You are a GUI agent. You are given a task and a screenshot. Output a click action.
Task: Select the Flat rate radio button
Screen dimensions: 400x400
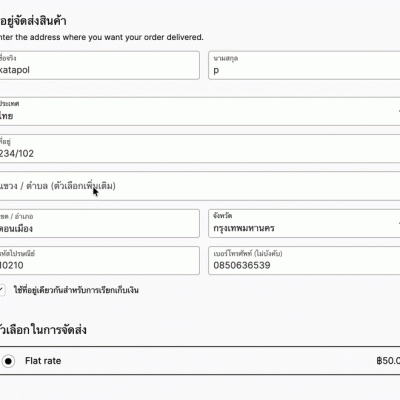[8, 361]
